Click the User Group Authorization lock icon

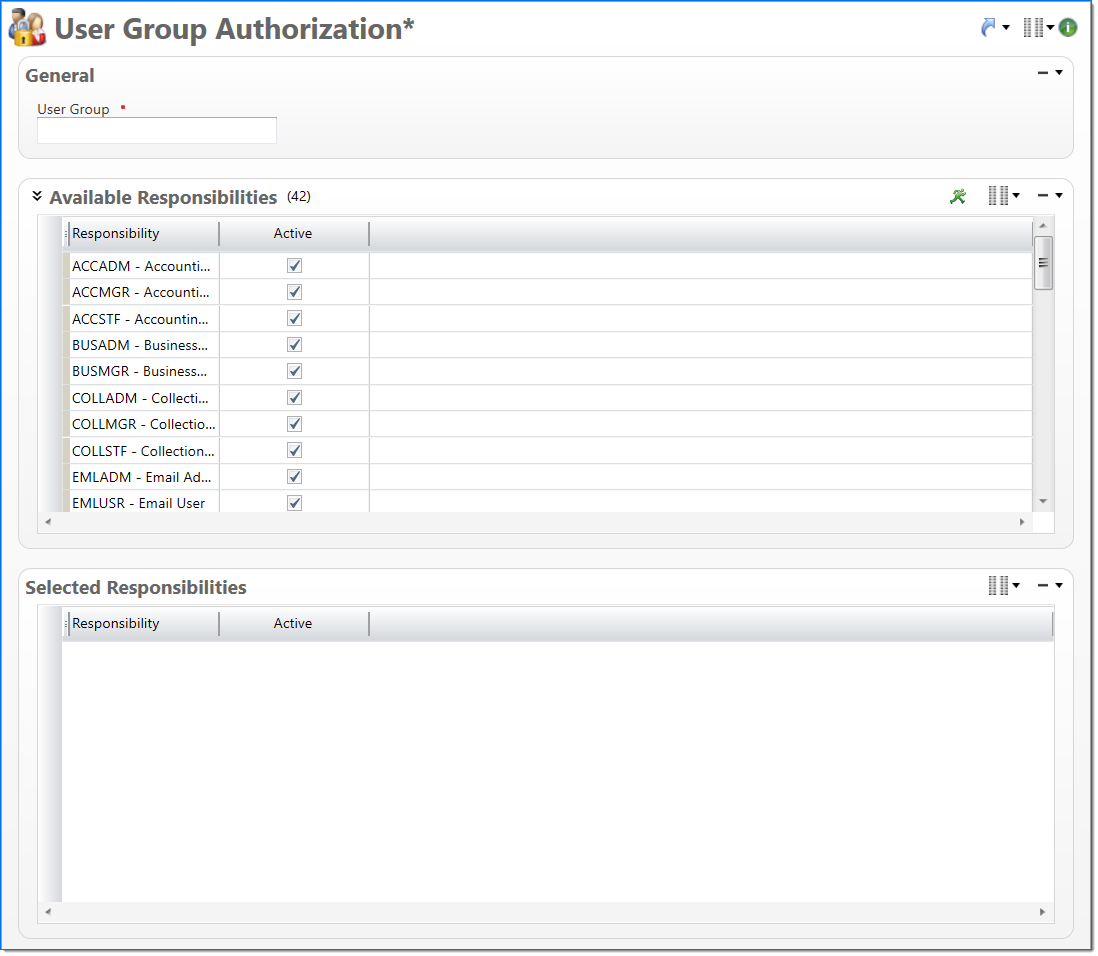[x=27, y=28]
